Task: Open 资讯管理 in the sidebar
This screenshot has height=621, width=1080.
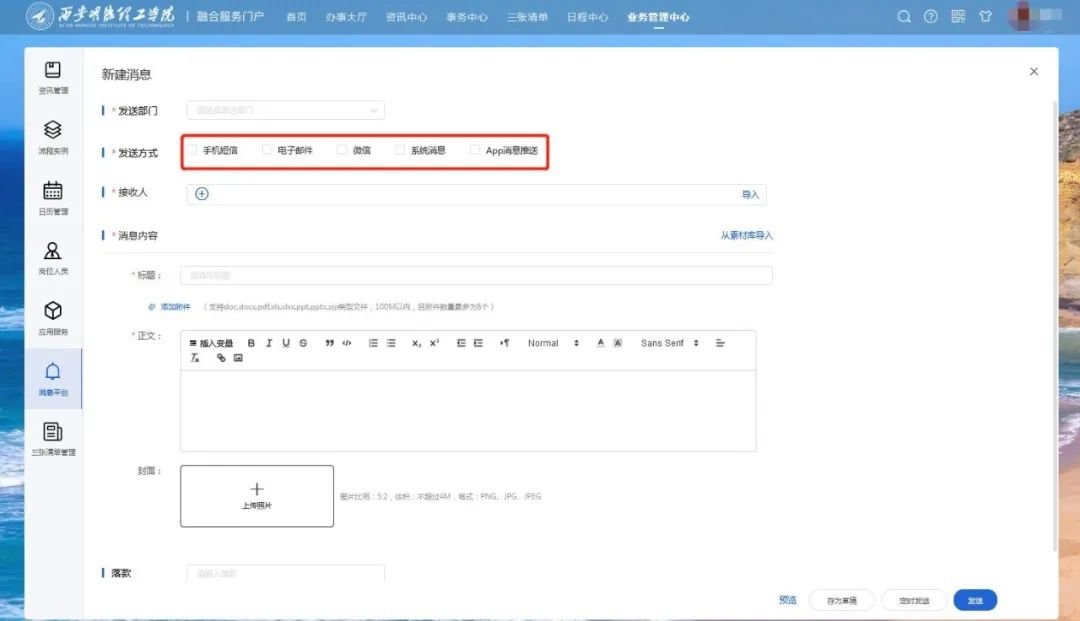Action: click(53, 77)
